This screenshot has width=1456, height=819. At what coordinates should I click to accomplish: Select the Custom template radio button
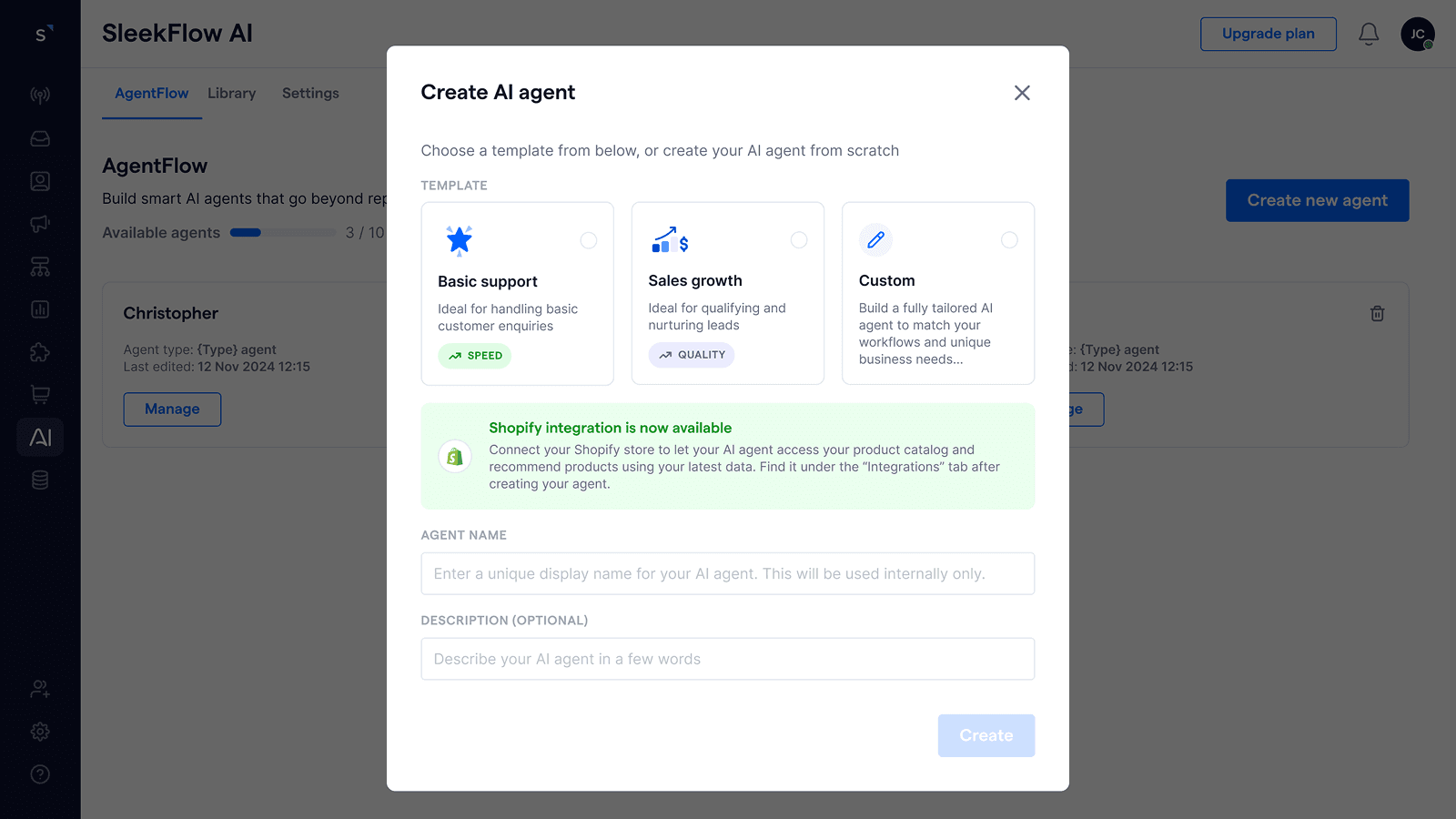[1009, 240]
